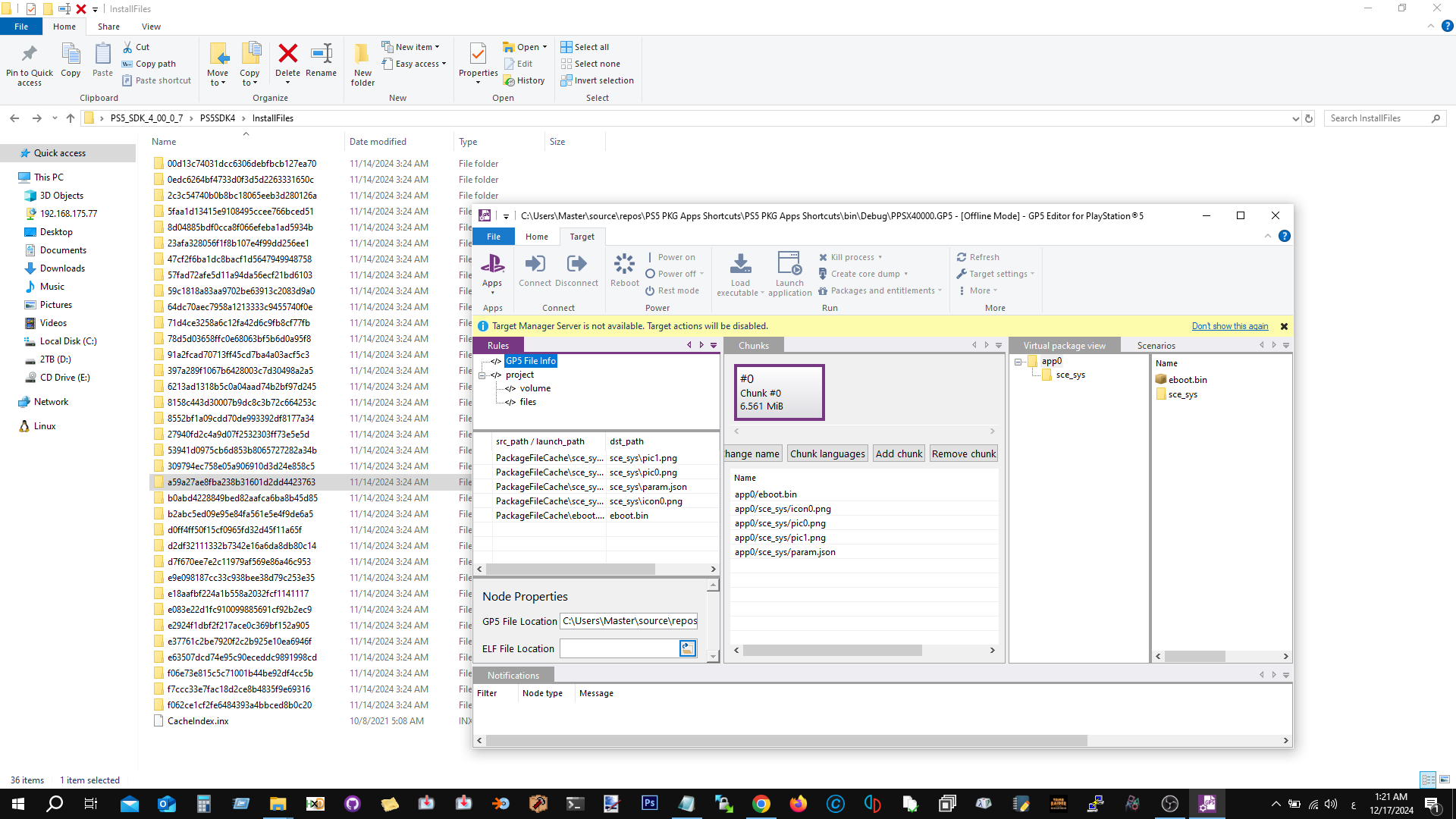Open the File menu in GP5 Editor
This screenshot has width=1456, height=819.
(494, 237)
